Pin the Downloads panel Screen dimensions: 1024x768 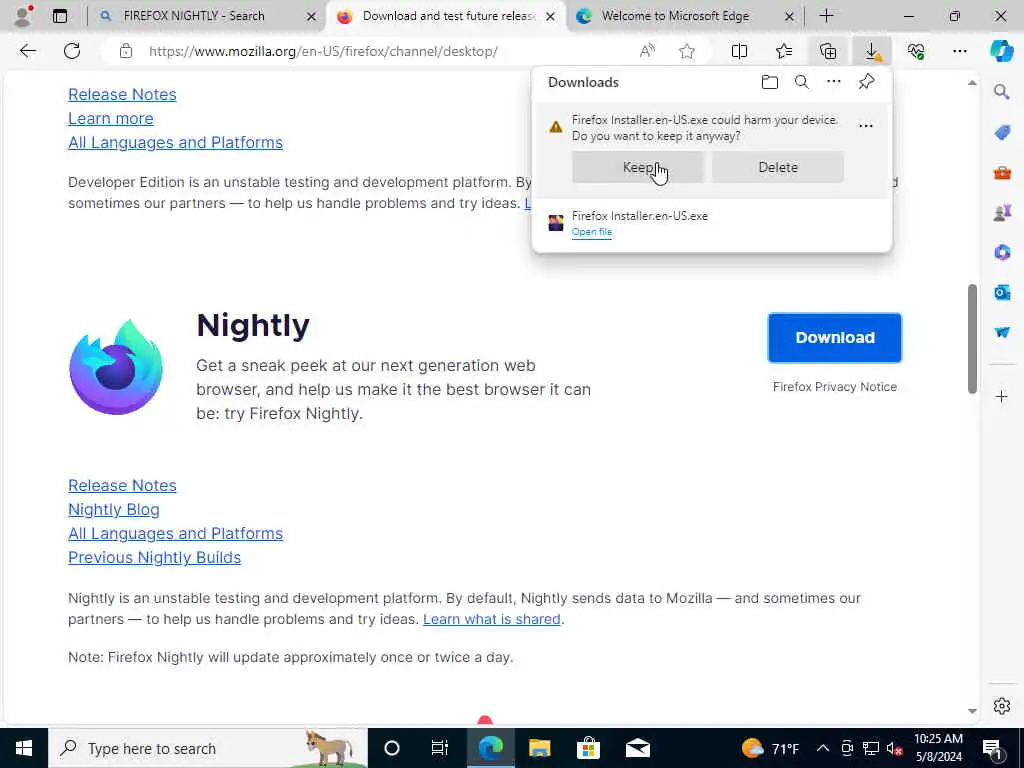pyautogui.click(x=867, y=82)
